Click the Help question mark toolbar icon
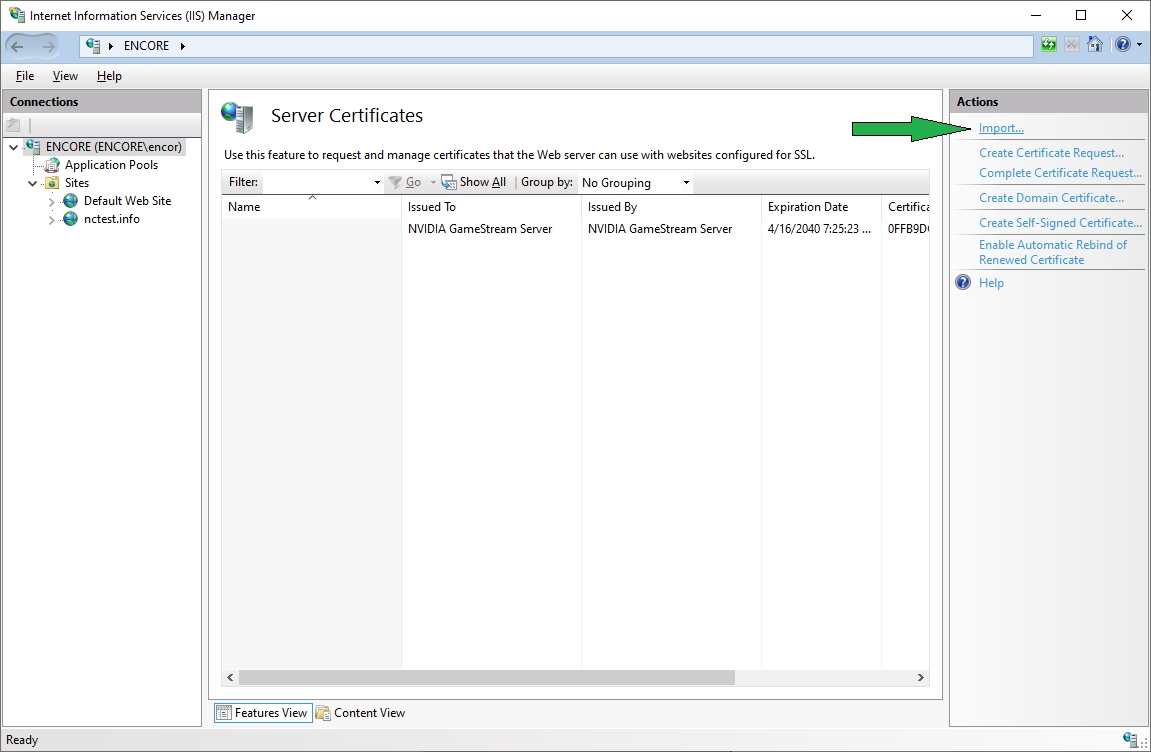Image resolution: width=1151 pixels, height=752 pixels. click(1122, 45)
